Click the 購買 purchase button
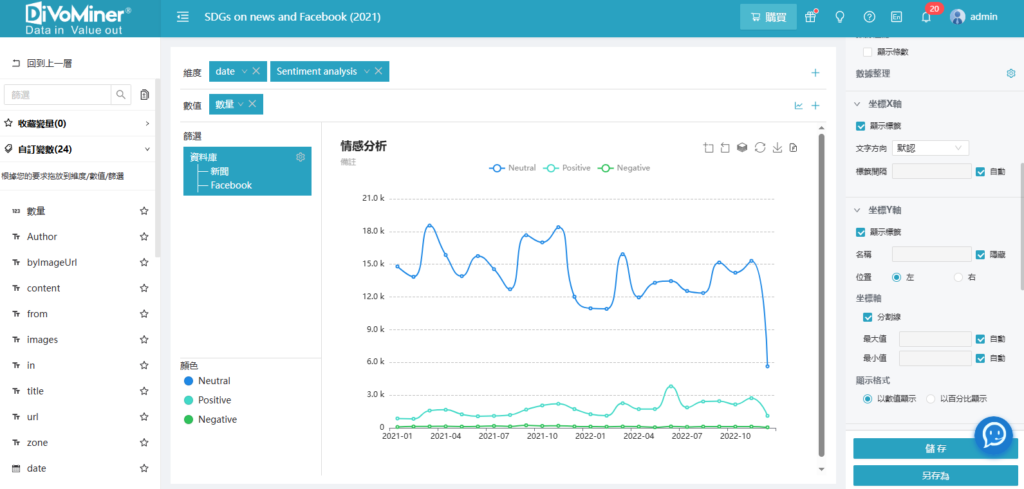Image resolution: width=1024 pixels, height=489 pixels. [x=768, y=17]
